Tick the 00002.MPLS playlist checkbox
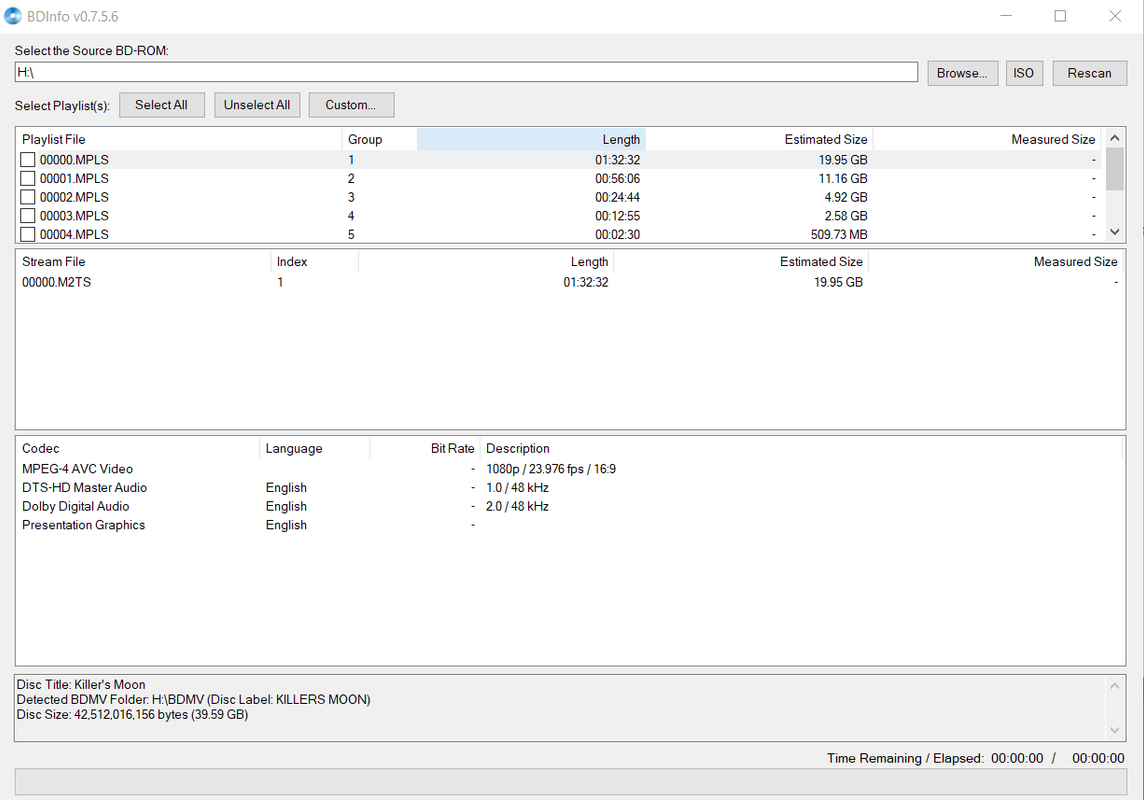Image resolution: width=1144 pixels, height=800 pixels. [28, 197]
